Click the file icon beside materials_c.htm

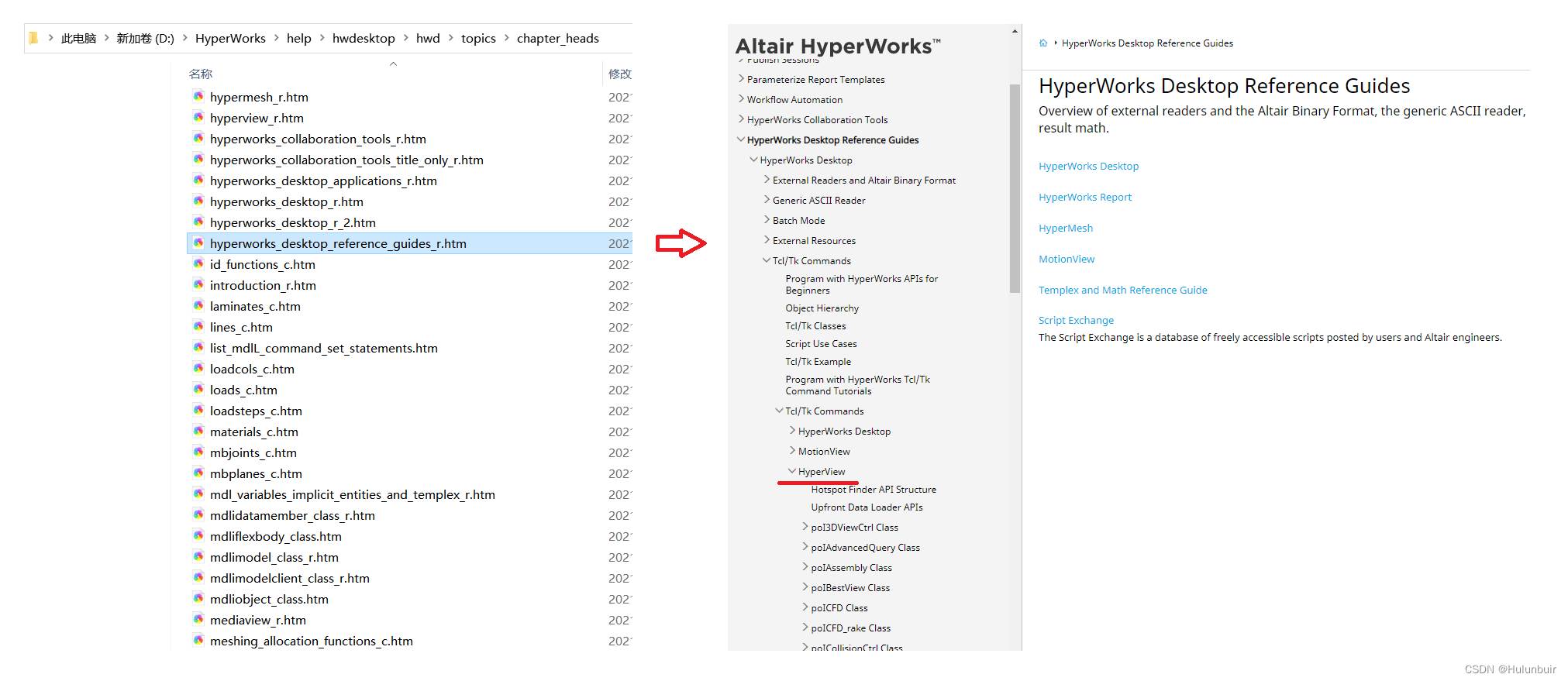(x=198, y=432)
